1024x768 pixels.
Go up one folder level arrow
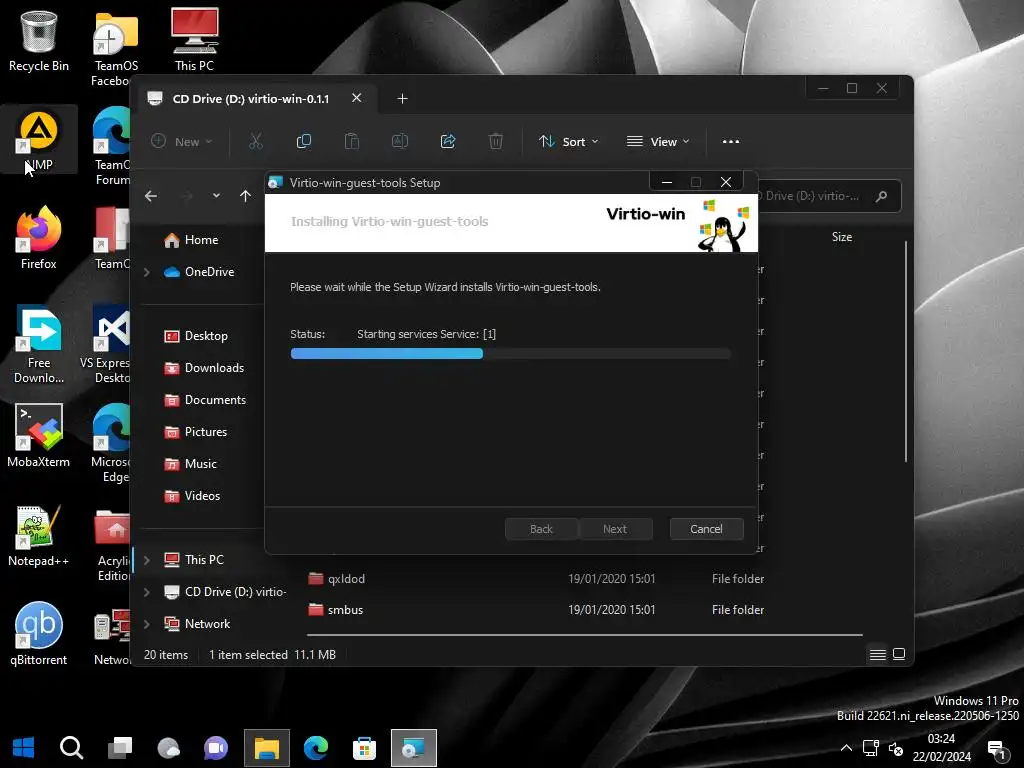point(246,196)
